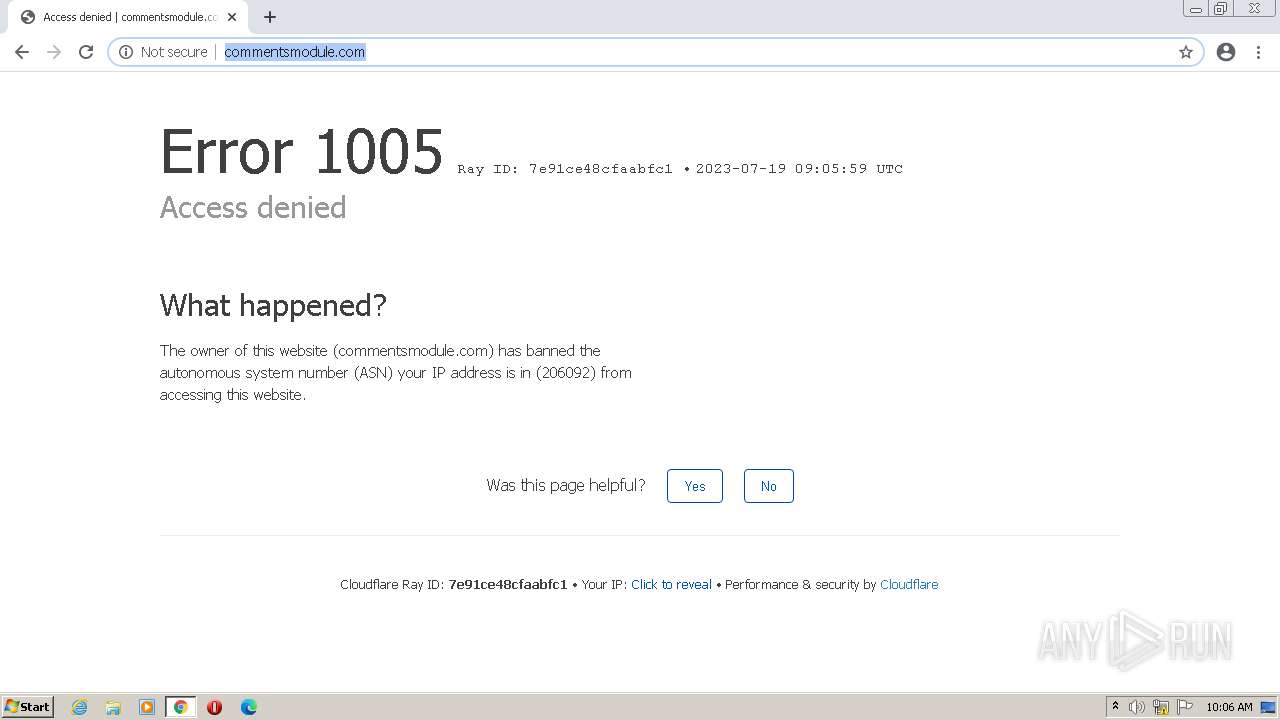Click the bold Cloudflare Ray ID in footer

point(508,585)
